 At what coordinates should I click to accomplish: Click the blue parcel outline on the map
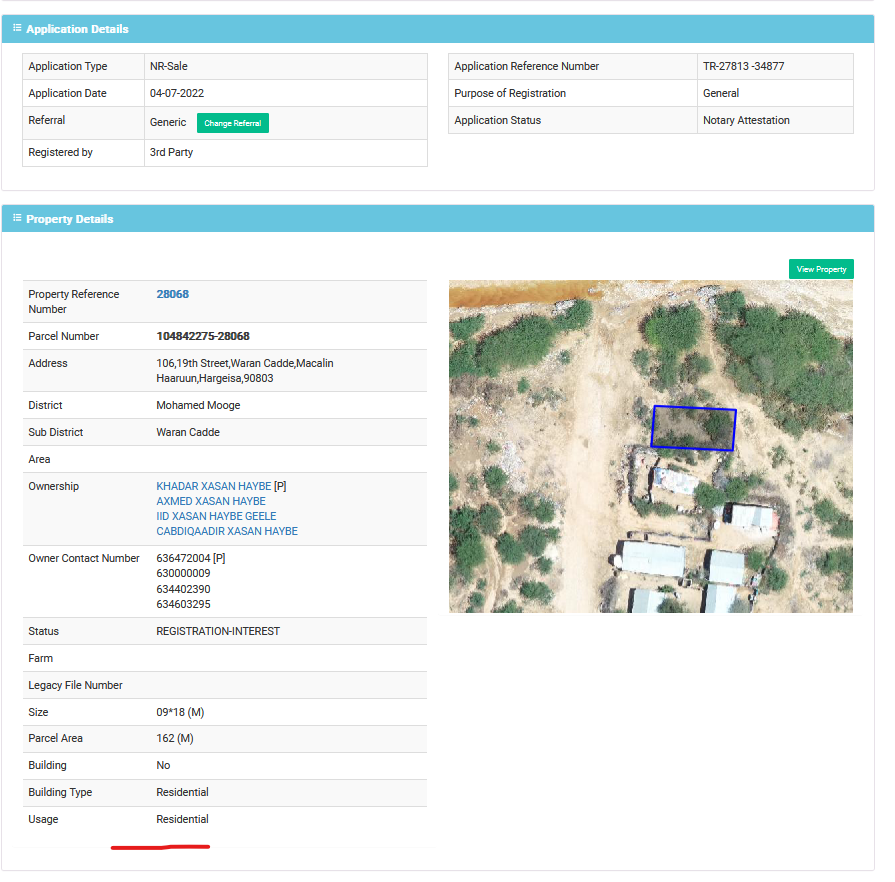[x=694, y=428]
